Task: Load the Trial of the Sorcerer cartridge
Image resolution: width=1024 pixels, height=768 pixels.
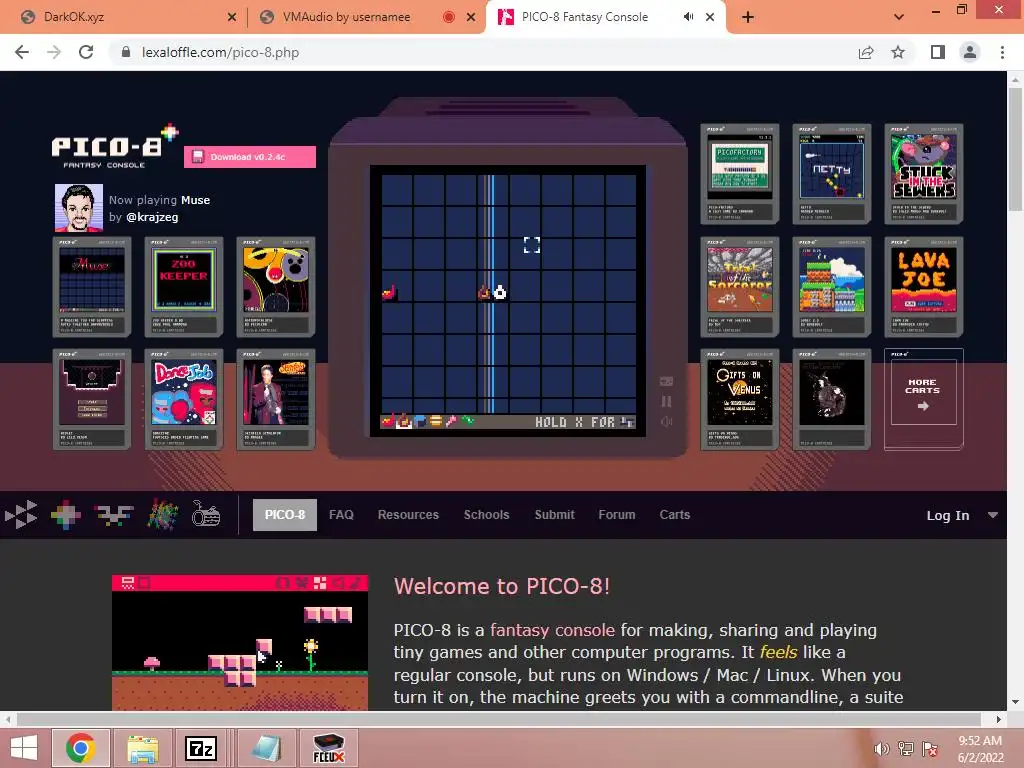Action: [740, 287]
